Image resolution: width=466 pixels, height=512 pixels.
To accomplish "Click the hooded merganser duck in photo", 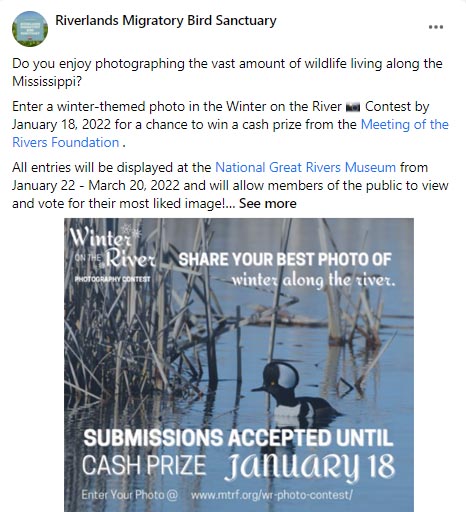I will (295, 391).
